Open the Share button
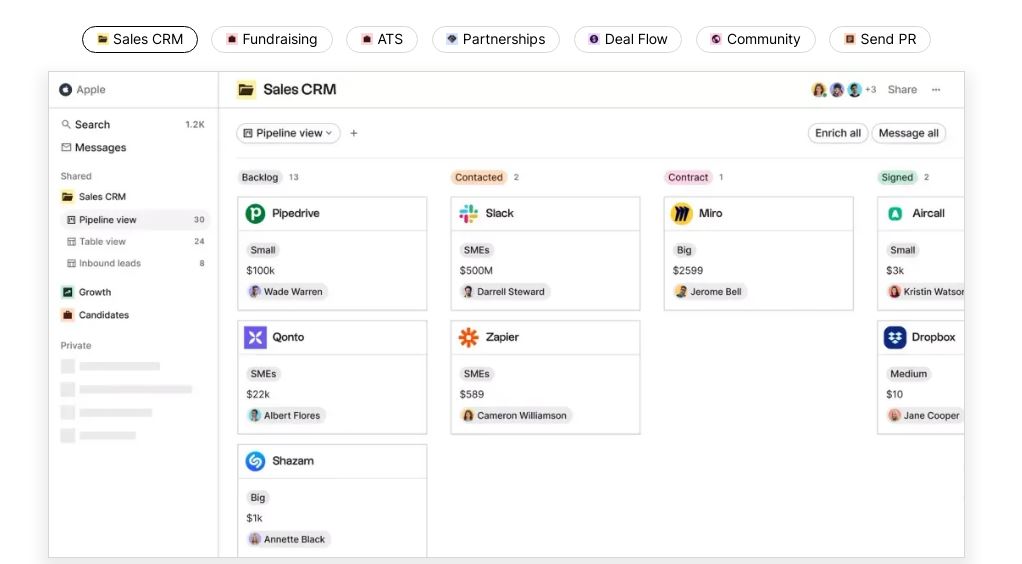This screenshot has width=1022, height=564. coord(902,90)
